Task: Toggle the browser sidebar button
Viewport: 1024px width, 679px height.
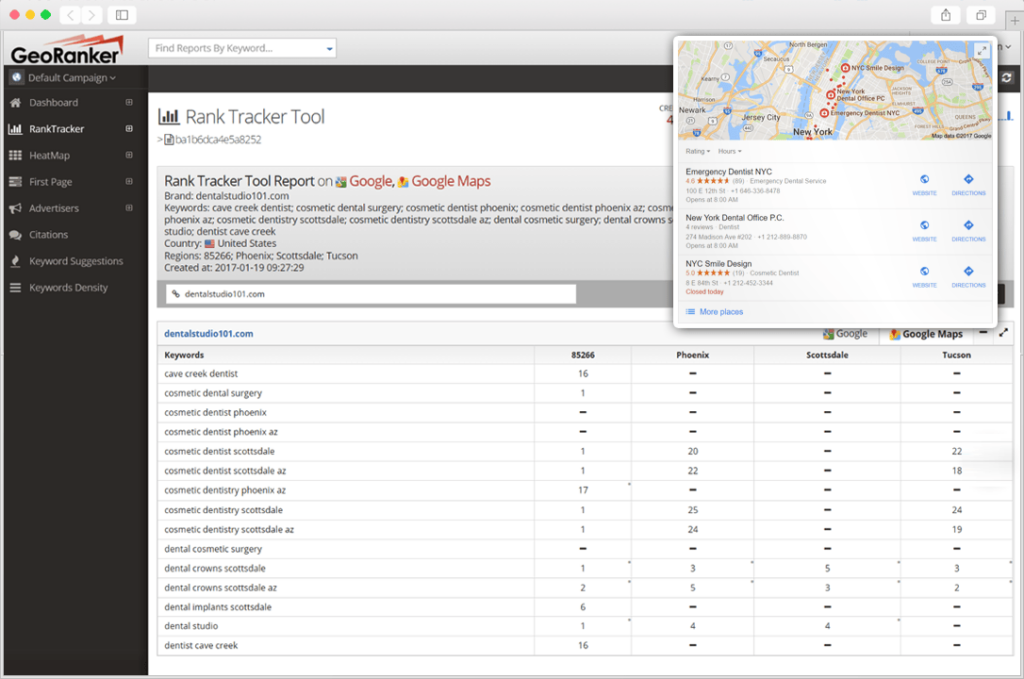Action: tap(122, 14)
